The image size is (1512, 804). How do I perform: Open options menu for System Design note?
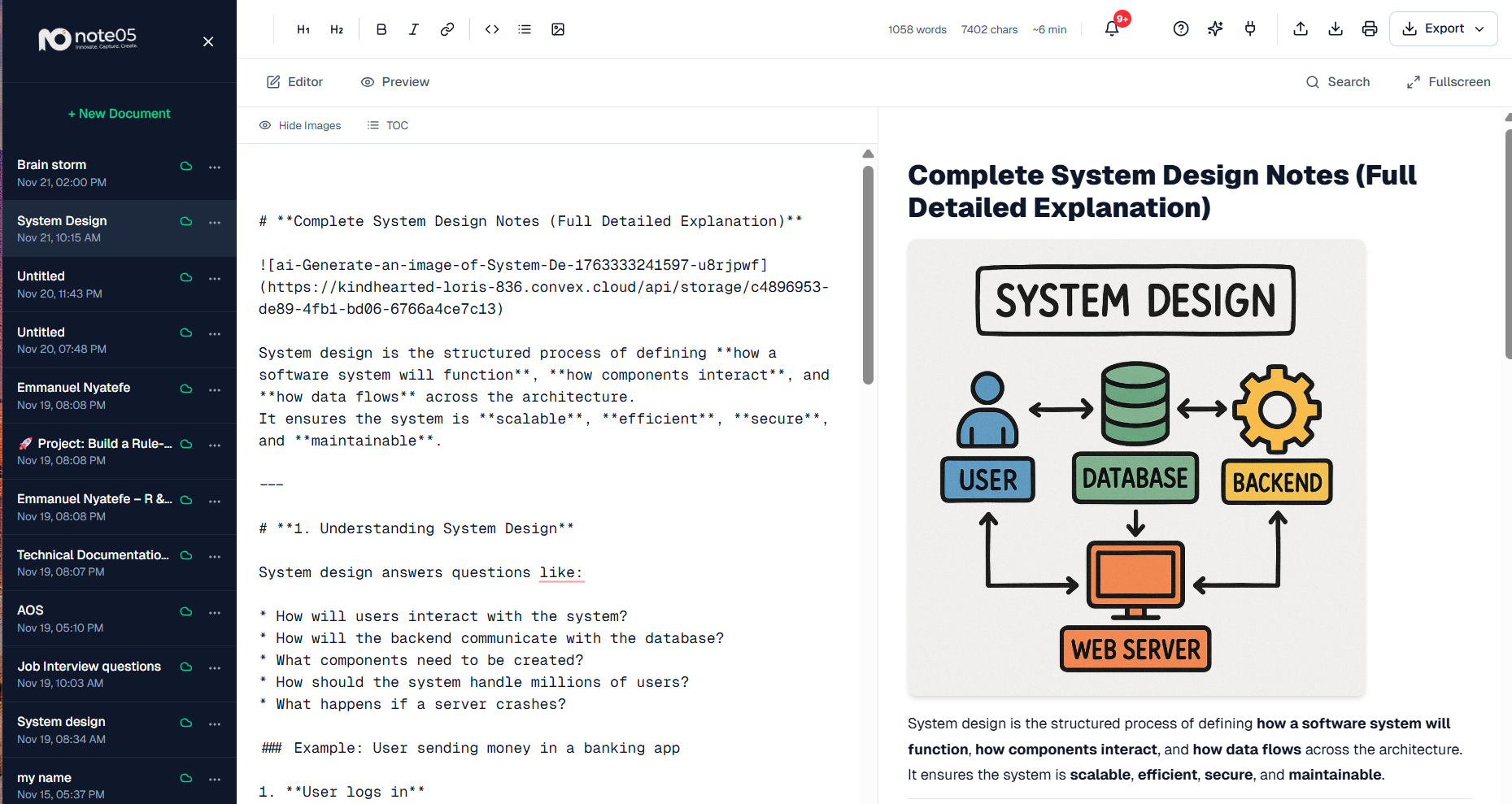[215, 222]
